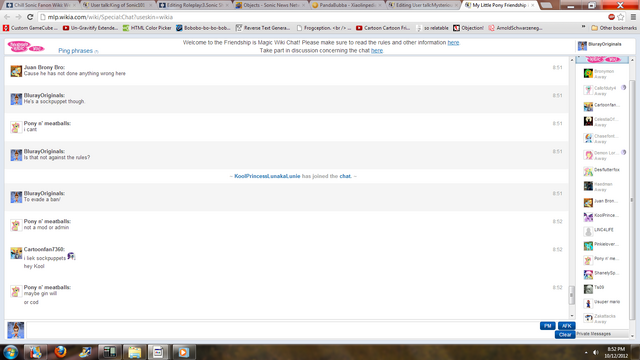
Task: Click the Friendship is Magic Wiki logo
Action: [26, 47]
